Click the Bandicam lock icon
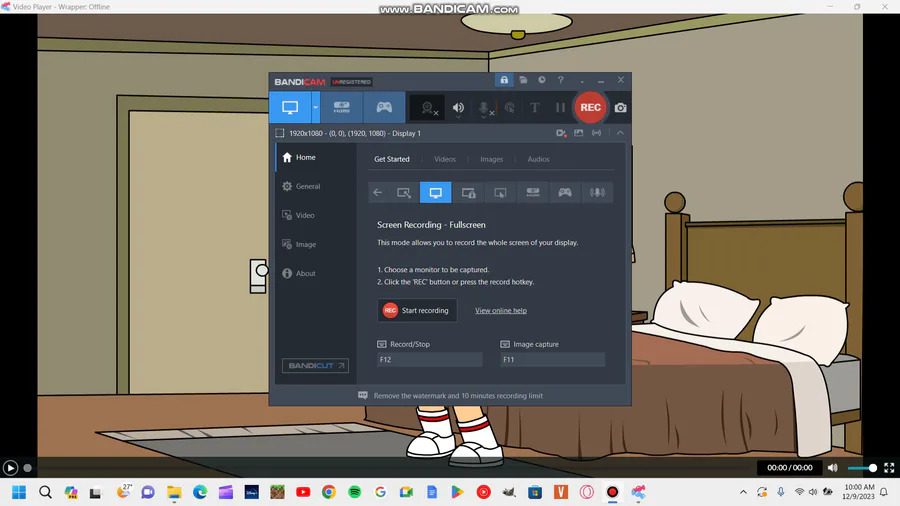 504,80
